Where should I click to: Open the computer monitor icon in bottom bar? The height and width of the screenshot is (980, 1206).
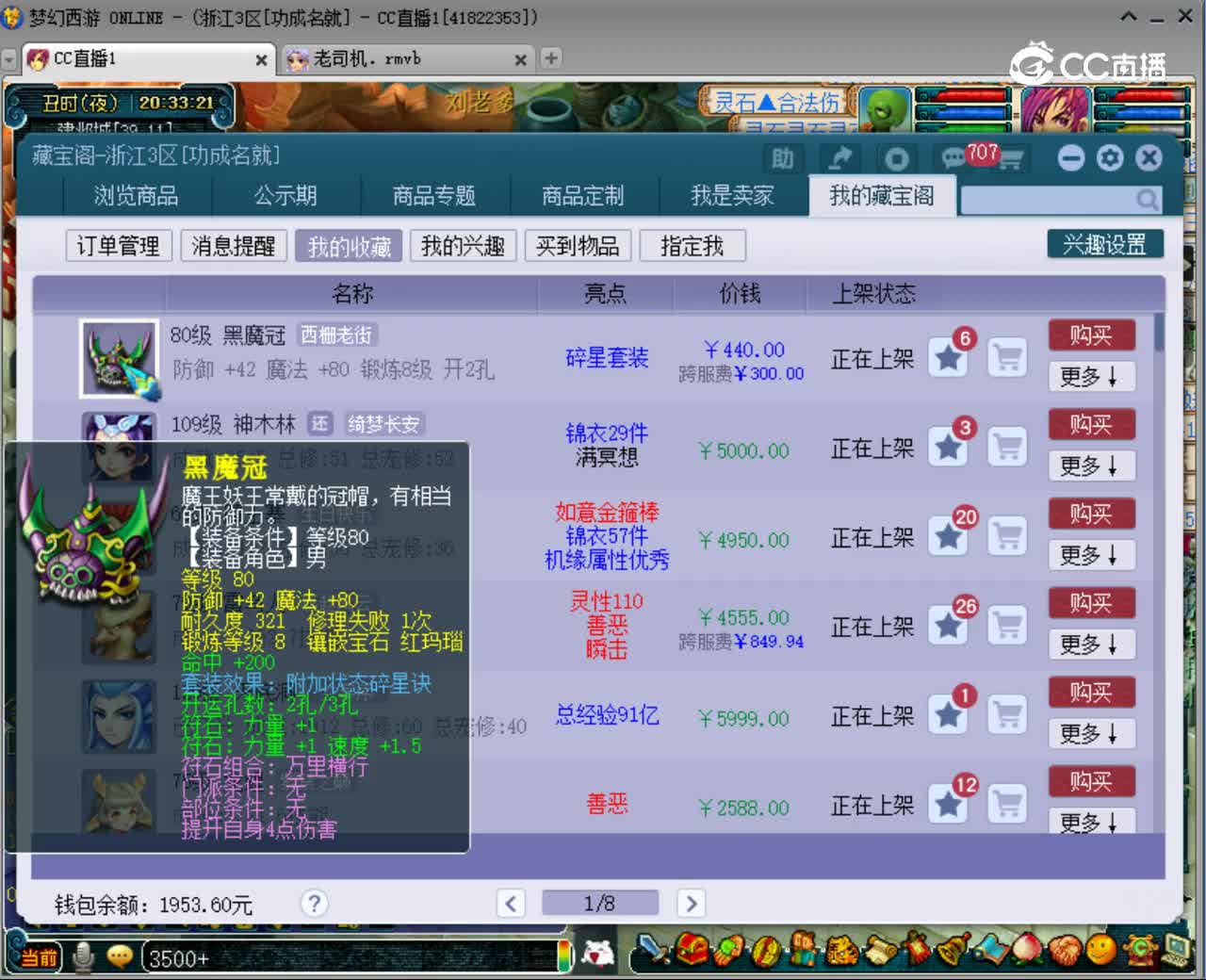[x=1177, y=948]
